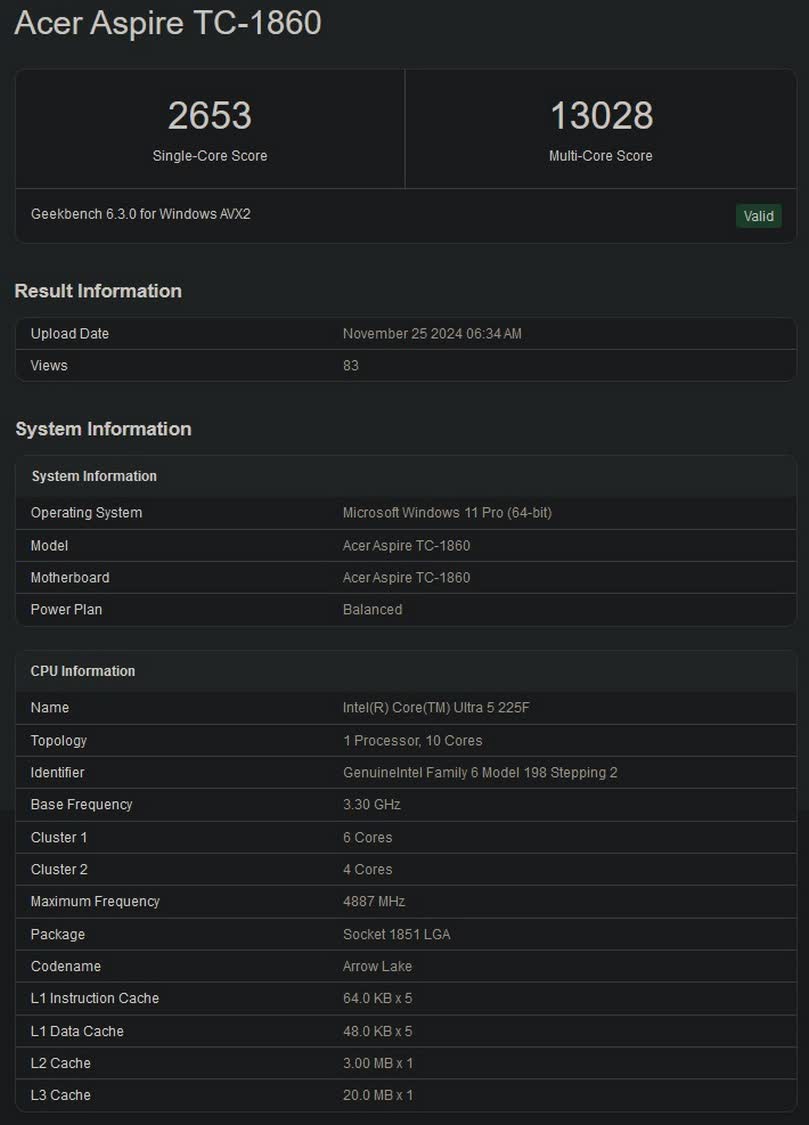Select the Balanced power plan value
Screen dimensions: 809x1125
point(372,610)
